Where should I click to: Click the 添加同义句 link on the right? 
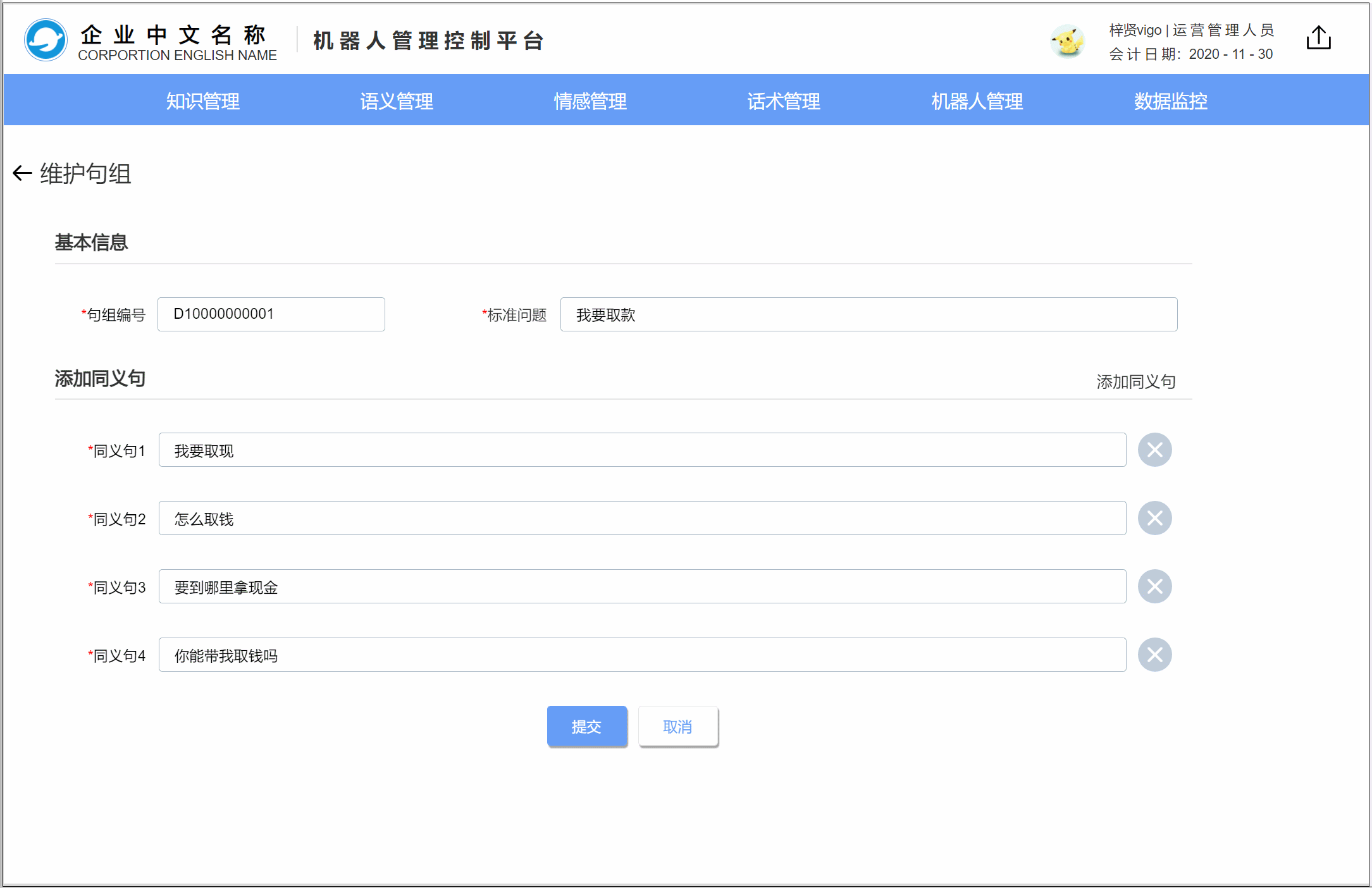tap(1135, 381)
